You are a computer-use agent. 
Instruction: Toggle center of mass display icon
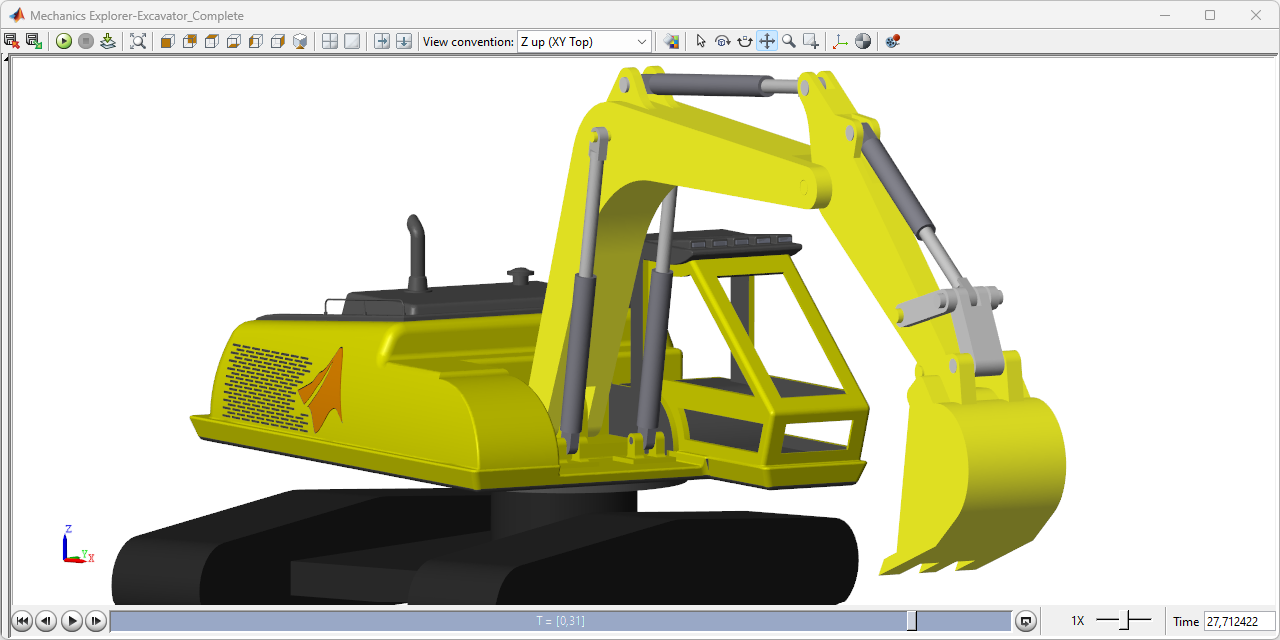tap(863, 41)
